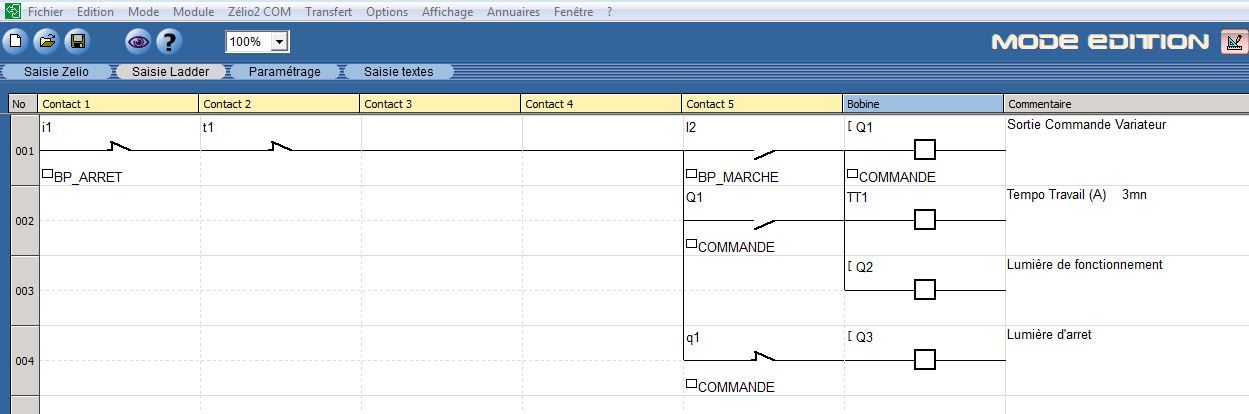Viewport: 1249px width, 414px height.
Task: Toggle the BP_MARCHE checkbox under I2
Action: (x=691, y=174)
